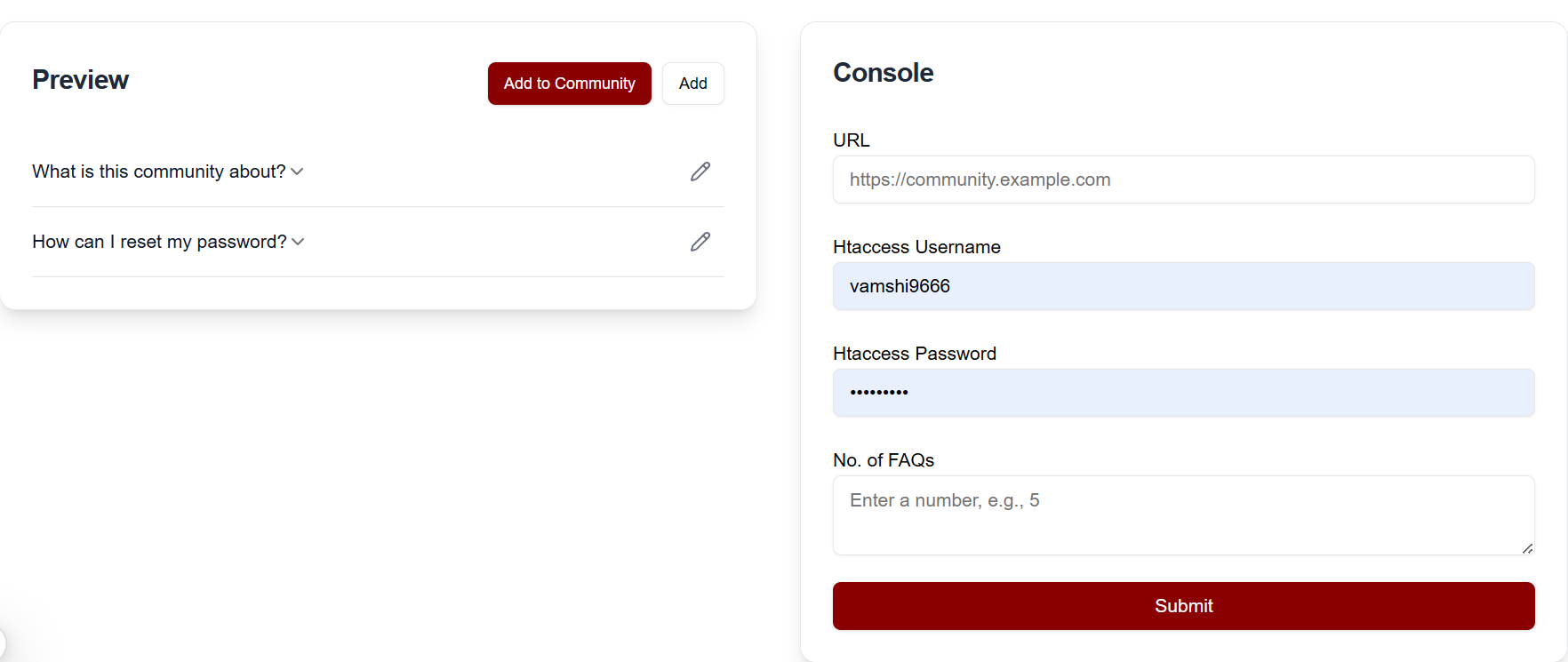Click pencil icon for reset password FAQ
This screenshot has height=662, width=1568.
click(x=700, y=242)
